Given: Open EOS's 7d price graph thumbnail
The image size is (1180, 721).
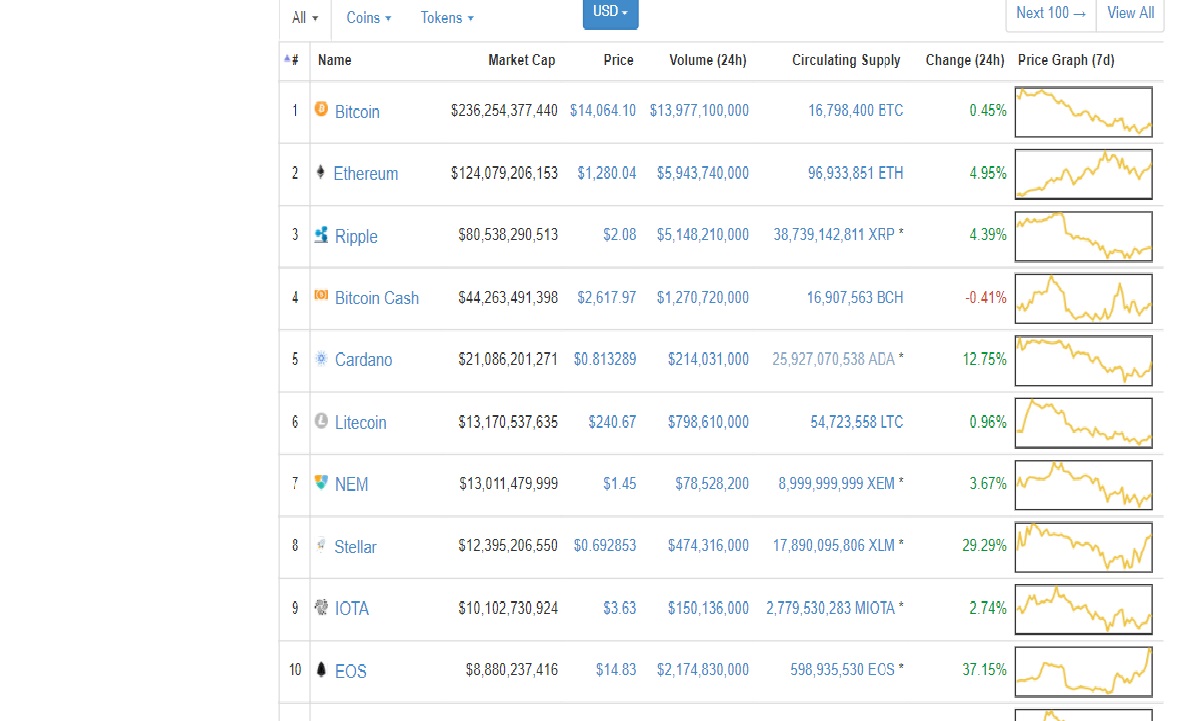Looking at the screenshot, I should click(x=1083, y=671).
